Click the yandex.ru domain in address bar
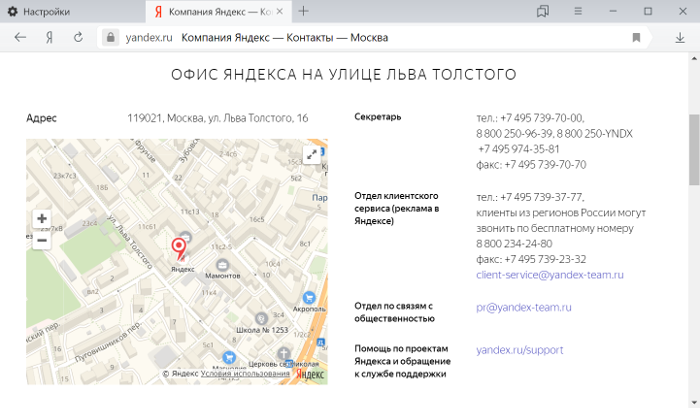Screen dimensions: 700x408 coord(149,37)
